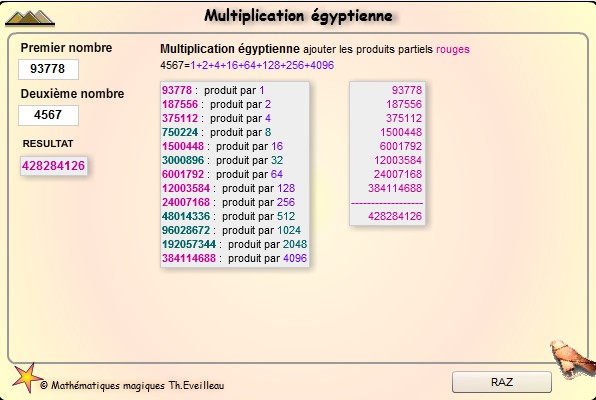This screenshot has height=400, width=596.
Task: Click the Mathématiques magiques Th.Eveilleau credit
Action: point(132,386)
